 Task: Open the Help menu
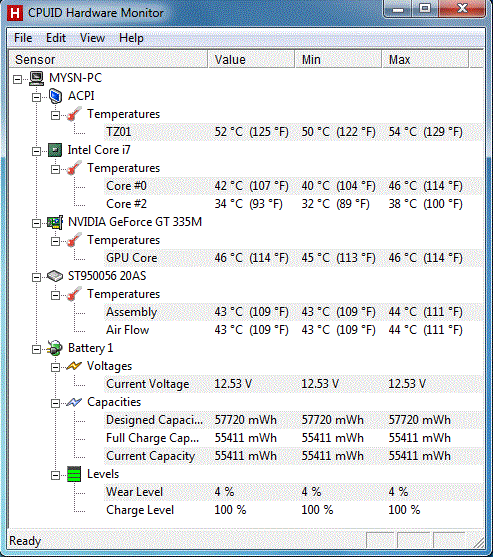coord(131,38)
